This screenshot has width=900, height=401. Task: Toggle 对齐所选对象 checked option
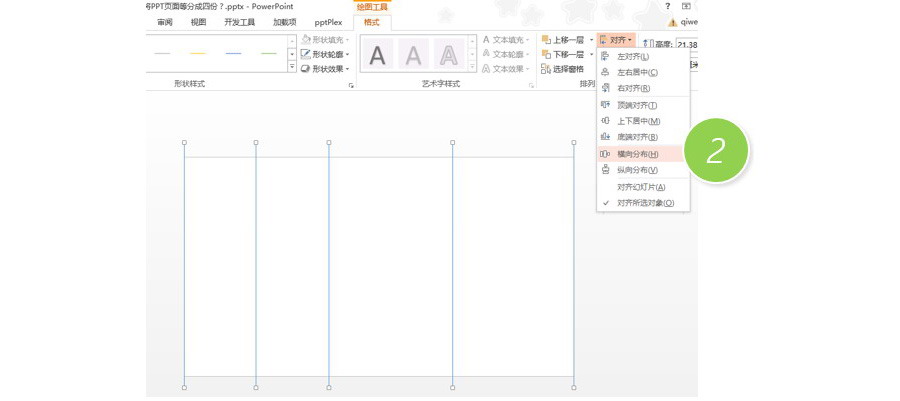pyautogui.click(x=645, y=203)
